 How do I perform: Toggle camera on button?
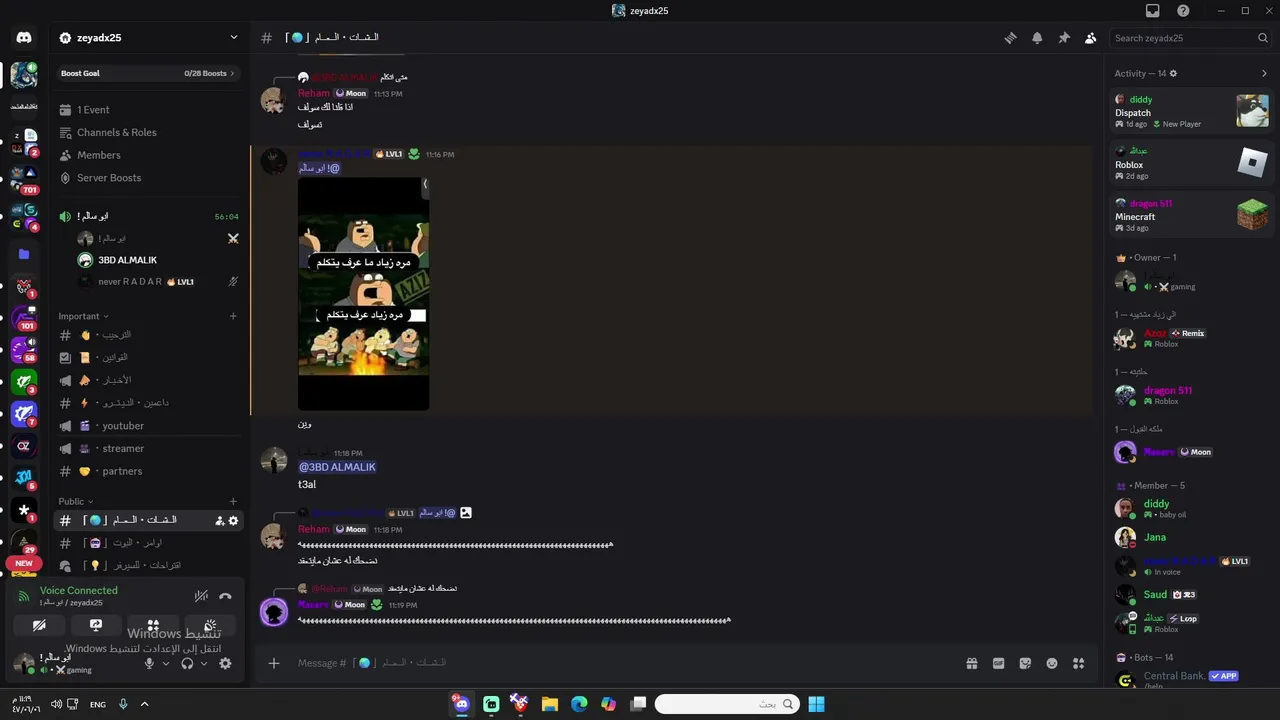click(x=39, y=625)
